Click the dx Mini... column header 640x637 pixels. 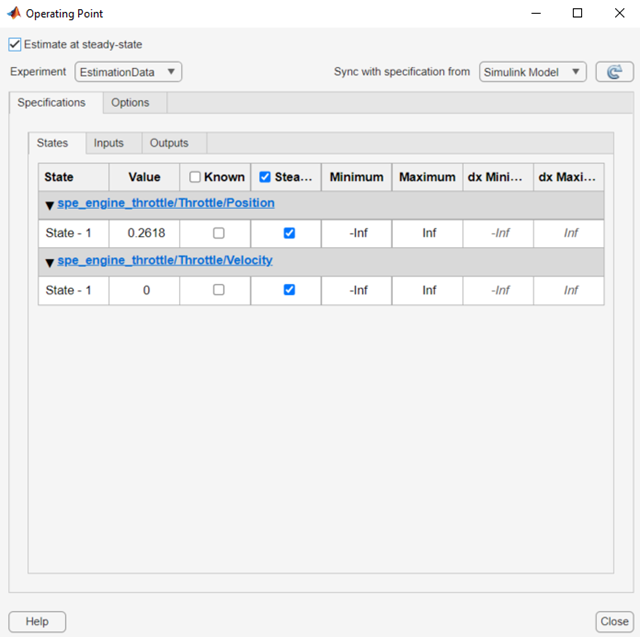point(498,177)
